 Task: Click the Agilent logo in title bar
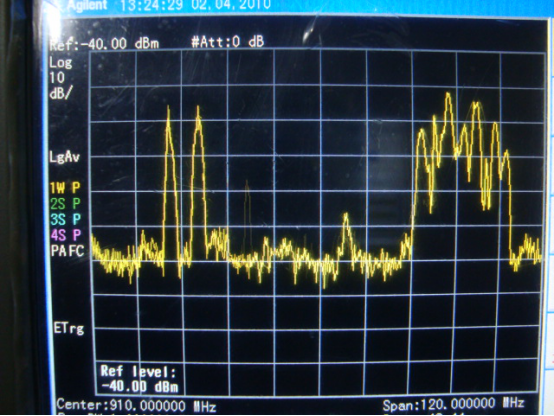coord(86,6)
